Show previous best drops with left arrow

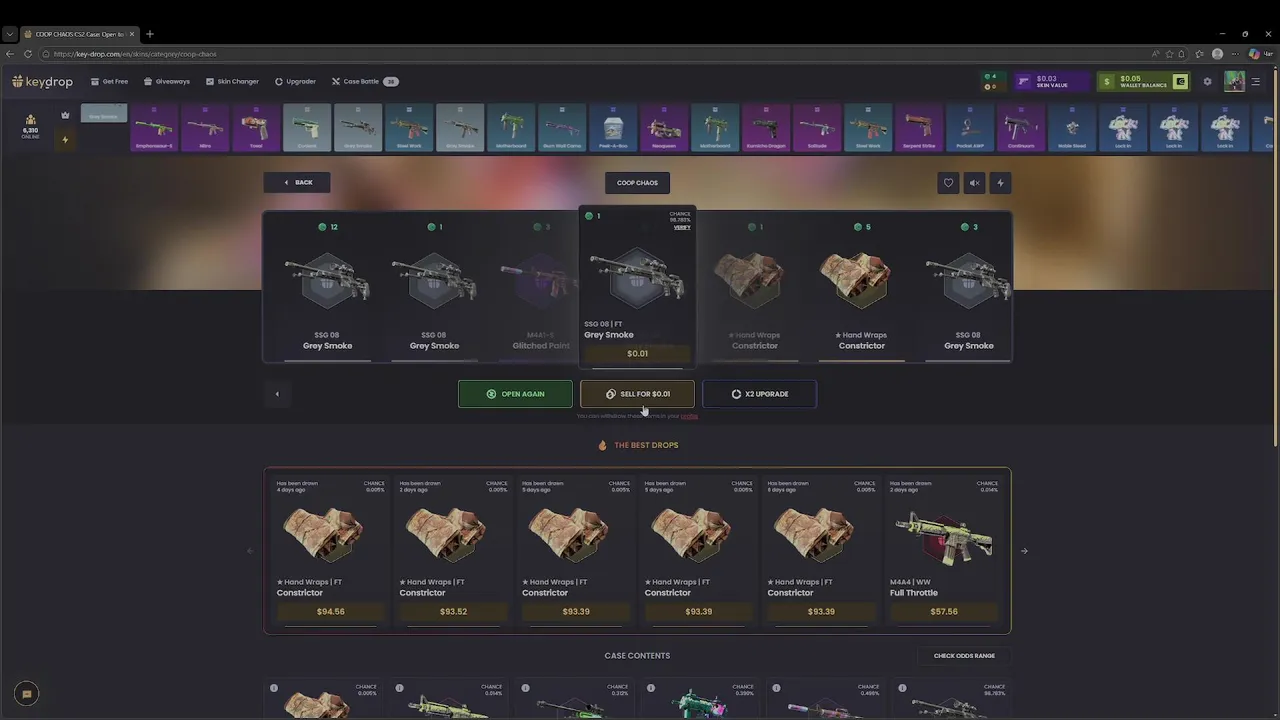[x=250, y=551]
